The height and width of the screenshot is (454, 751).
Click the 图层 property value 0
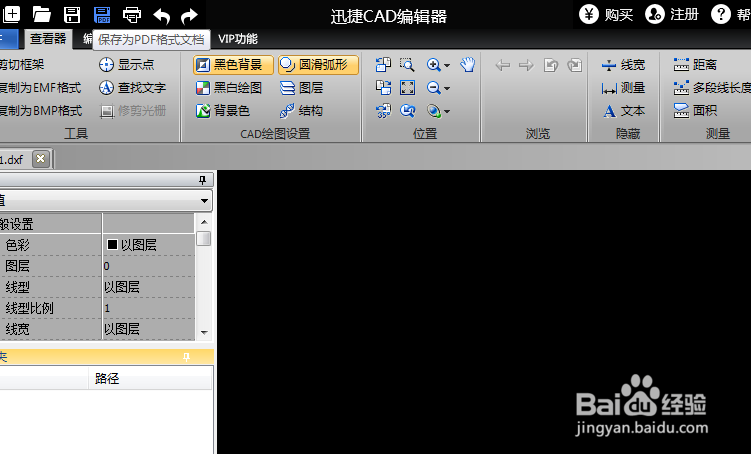coord(148,266)
